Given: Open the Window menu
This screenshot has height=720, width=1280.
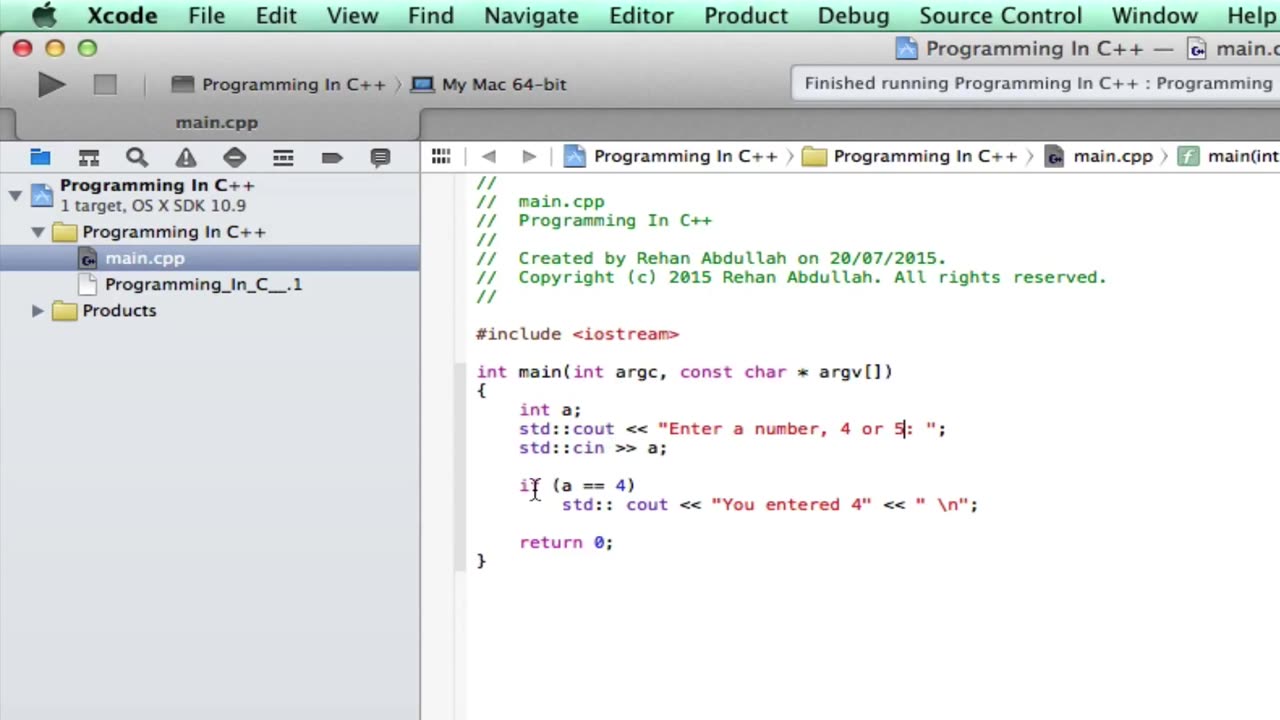Looking at the screenshot, I should click(1155, 16).
